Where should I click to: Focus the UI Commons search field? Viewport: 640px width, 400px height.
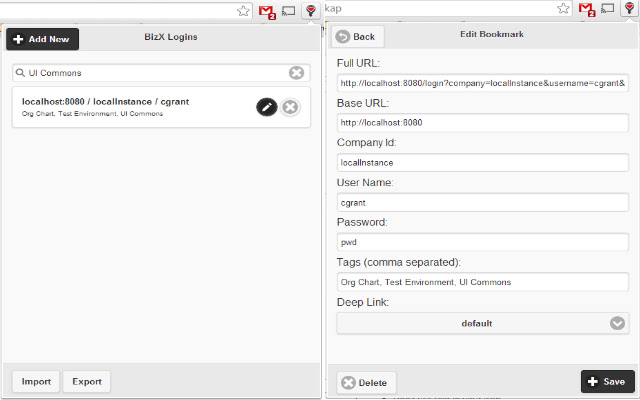[161, 73]
